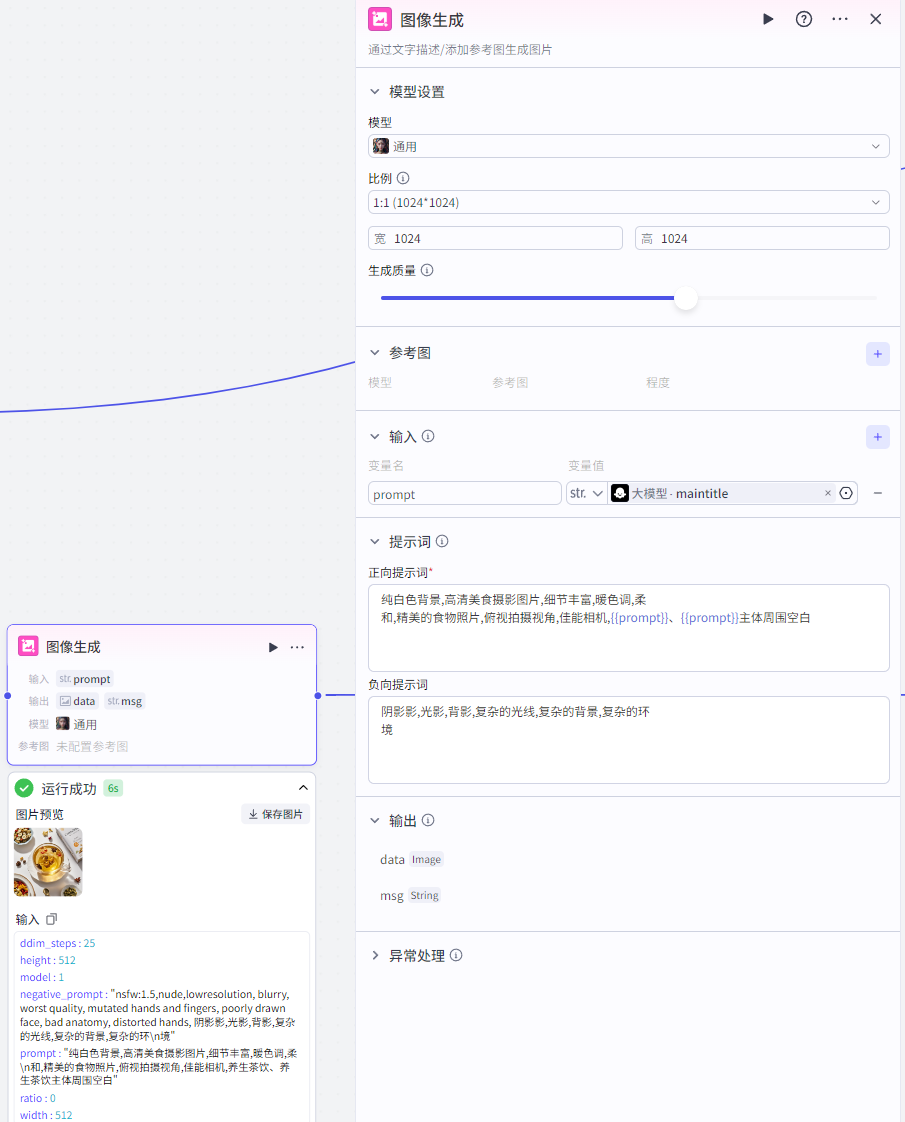Click the 大模型 icon in variable value field

[620, 493]
